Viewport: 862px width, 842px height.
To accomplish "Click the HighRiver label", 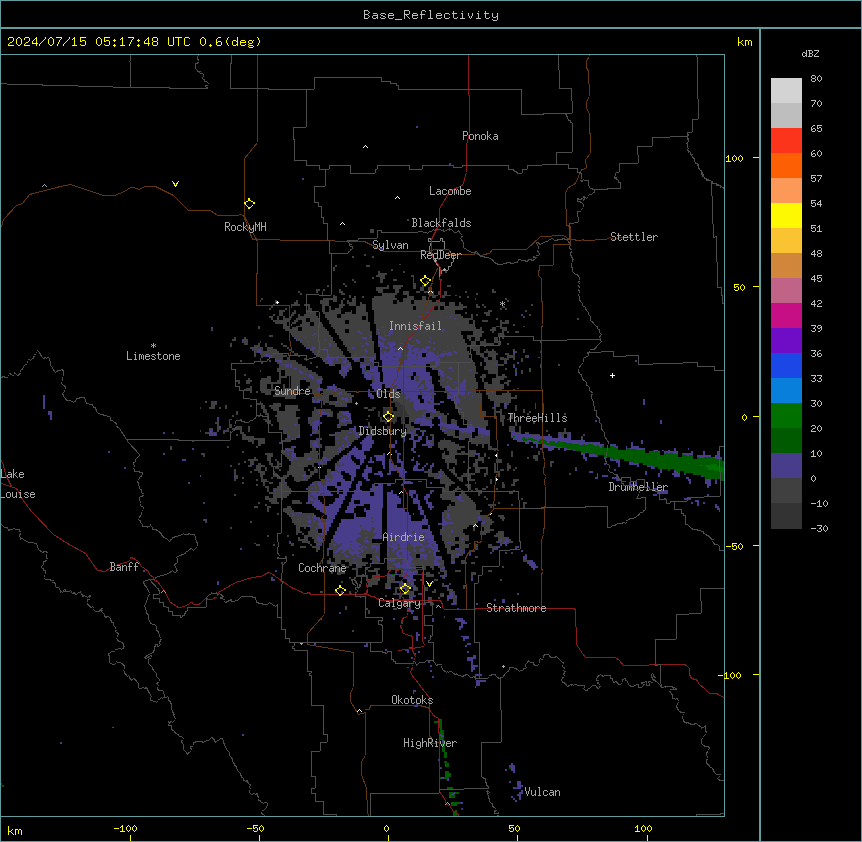I will (430, 743).
